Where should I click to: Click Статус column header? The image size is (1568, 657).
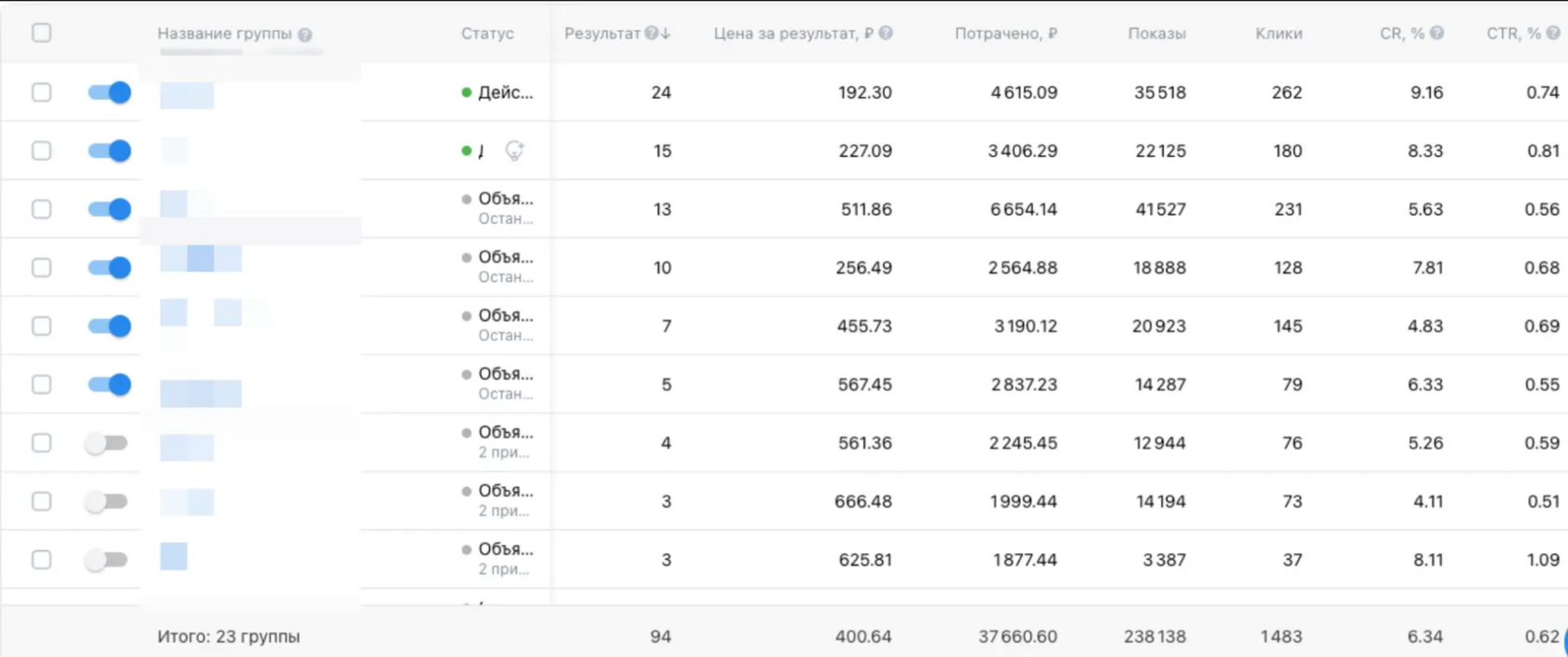[487, 34]
